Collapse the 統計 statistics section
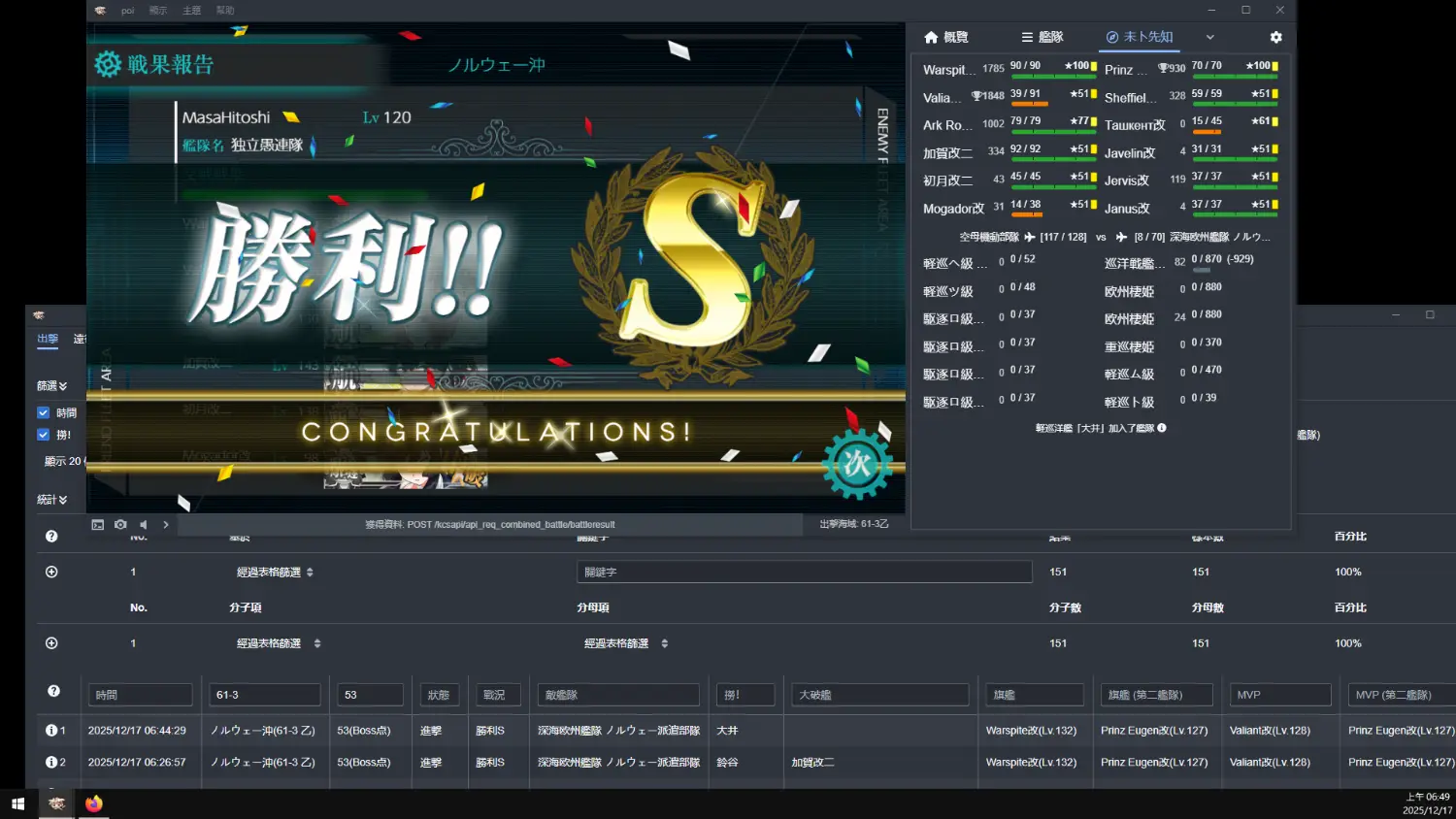The width and height of the screenshot is (1456, 819). point(52,501)
